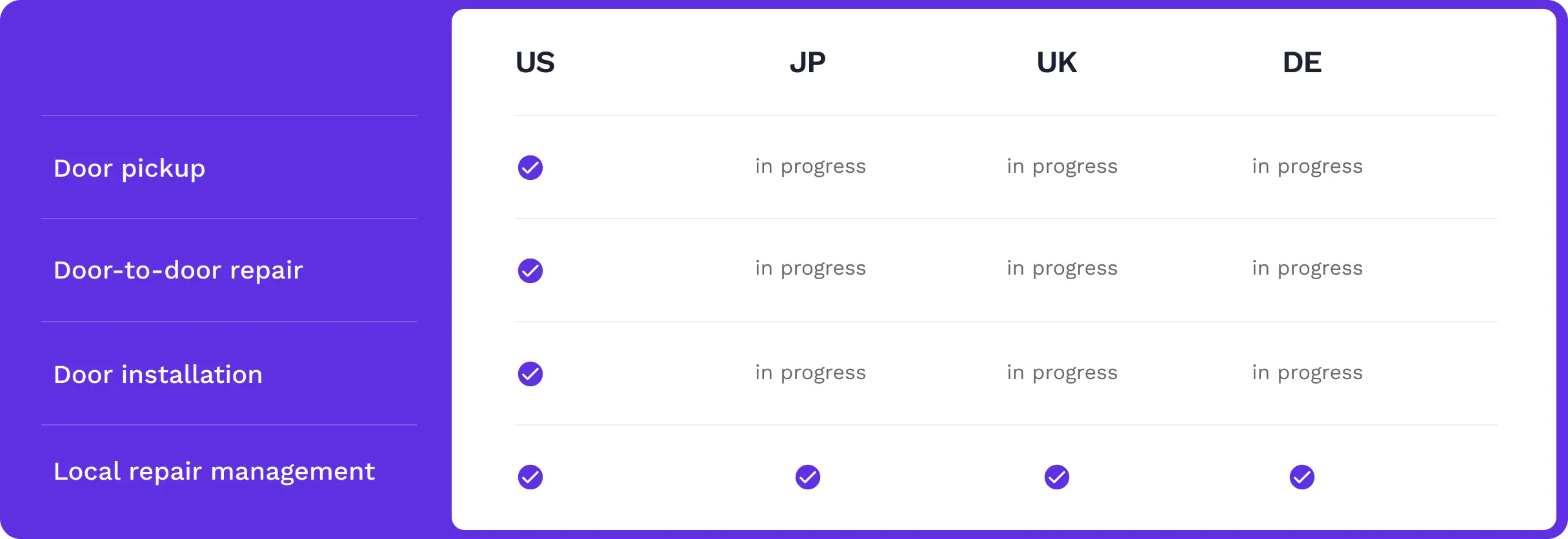
Task: Click the DE Local repair management checkmark
Action: coord(1302,477)
